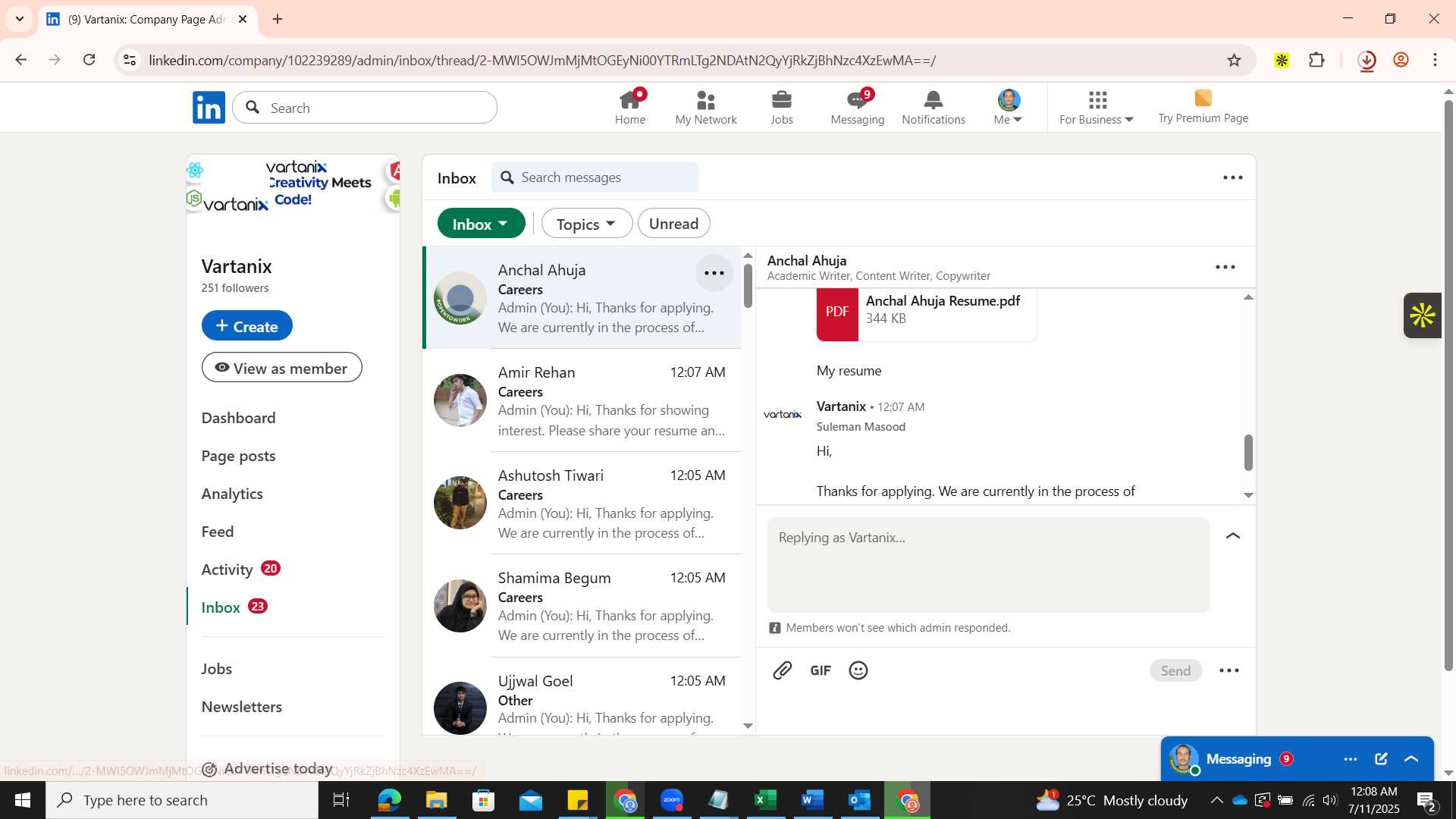
Task: Expand the Inbox filter dropdown
Action: [481, 224]
